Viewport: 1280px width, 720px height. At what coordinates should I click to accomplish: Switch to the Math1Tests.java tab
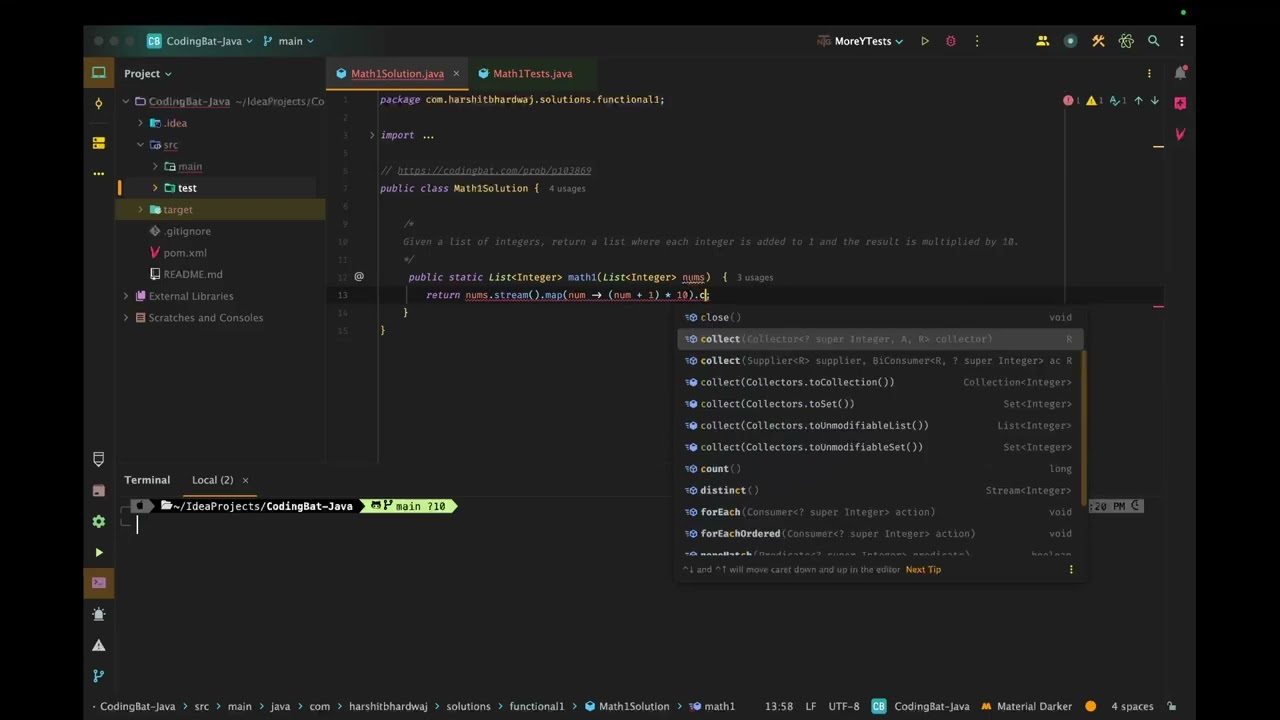coord(532,73)
